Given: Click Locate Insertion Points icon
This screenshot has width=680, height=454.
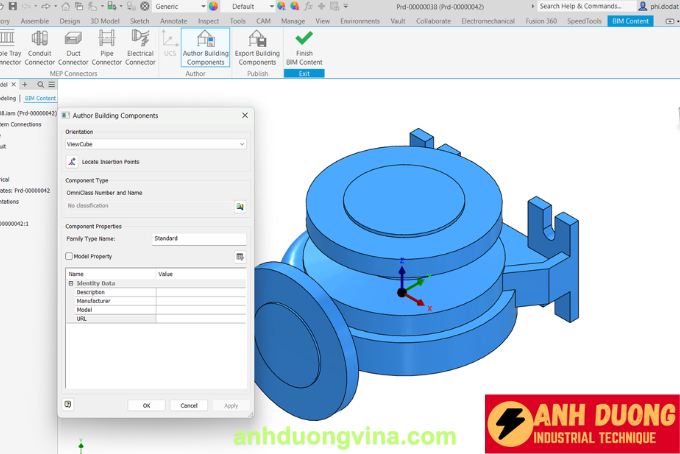Looking at the screenshot, I should (x=72, y=161).
